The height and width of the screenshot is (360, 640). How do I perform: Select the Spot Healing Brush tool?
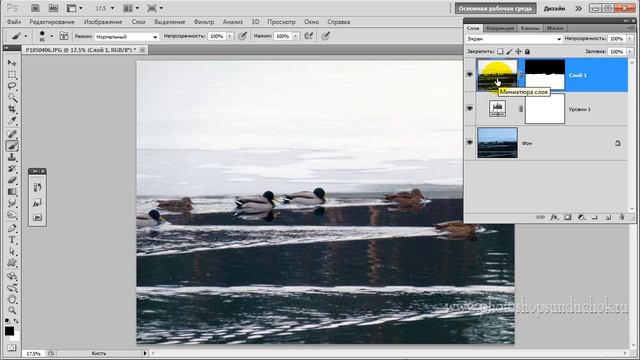(x=12, y=134)
